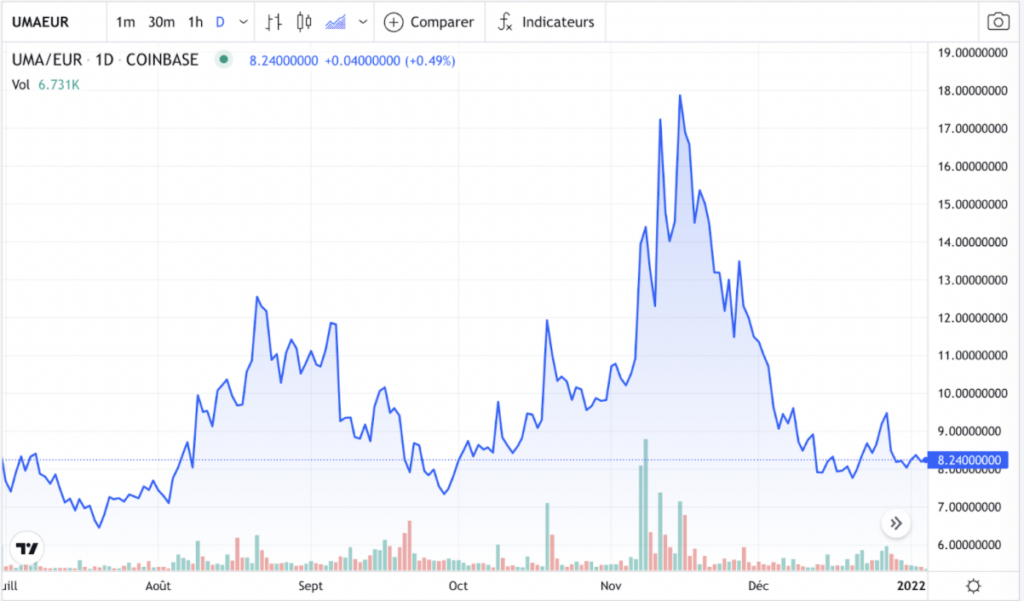Switch to the 1m timeframe
Image resolution: width=1024 pixels, height=601 pixels.
click(x=126, y=22)
